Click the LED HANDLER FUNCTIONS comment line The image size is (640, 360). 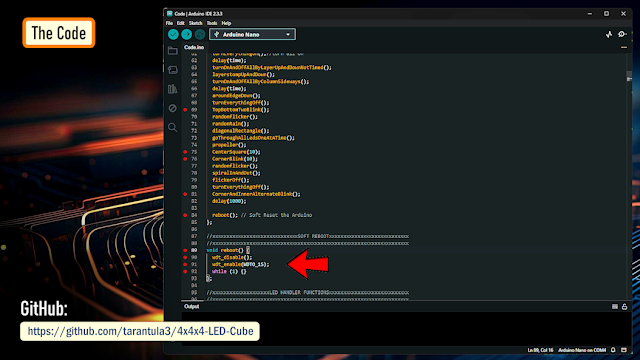pyautogui.click(x=307, y=293)
